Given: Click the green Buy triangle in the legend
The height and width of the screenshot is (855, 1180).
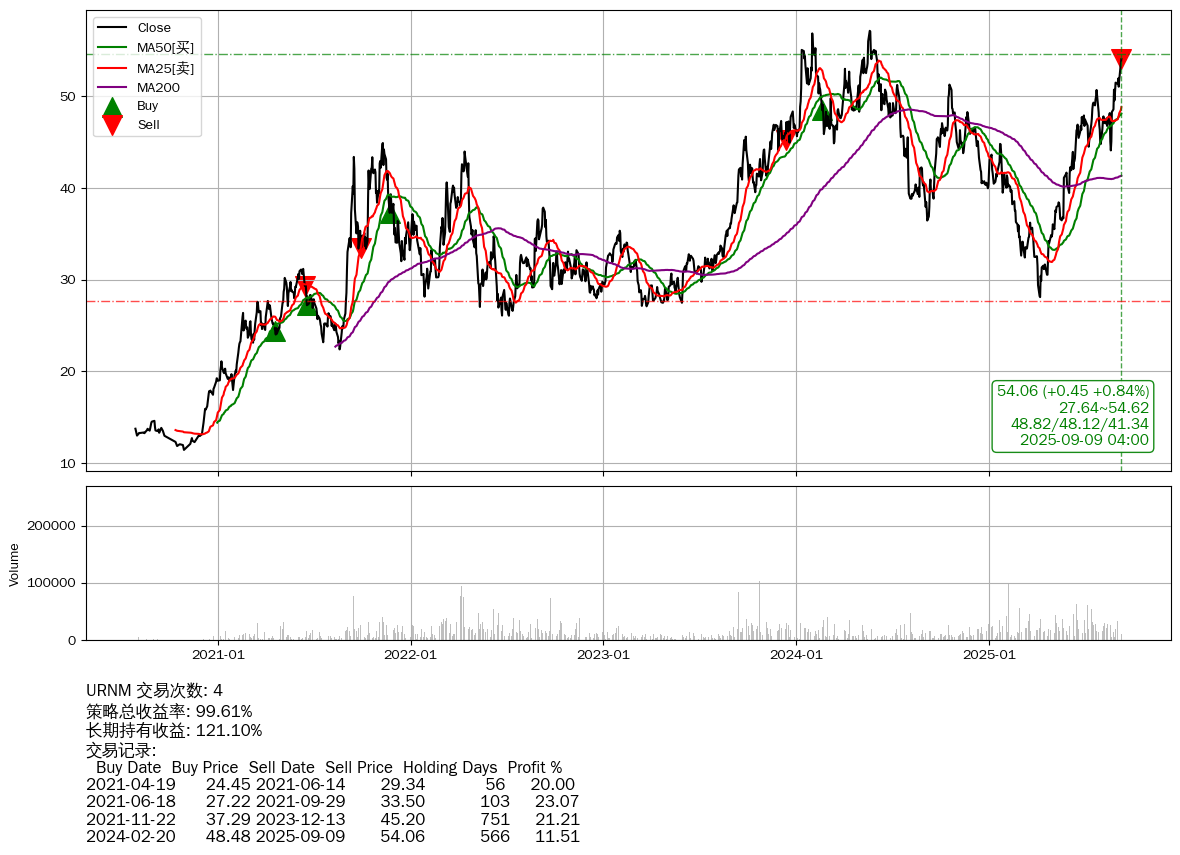Looking at the screenshot, I should (113, 106).
